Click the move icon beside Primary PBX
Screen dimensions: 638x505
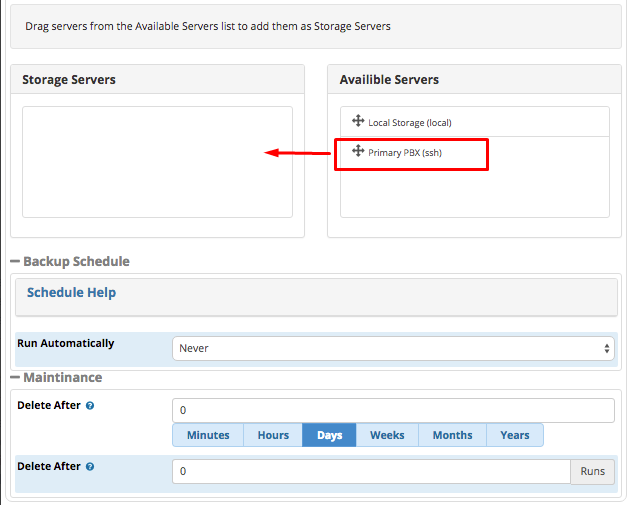pos(358,151)
